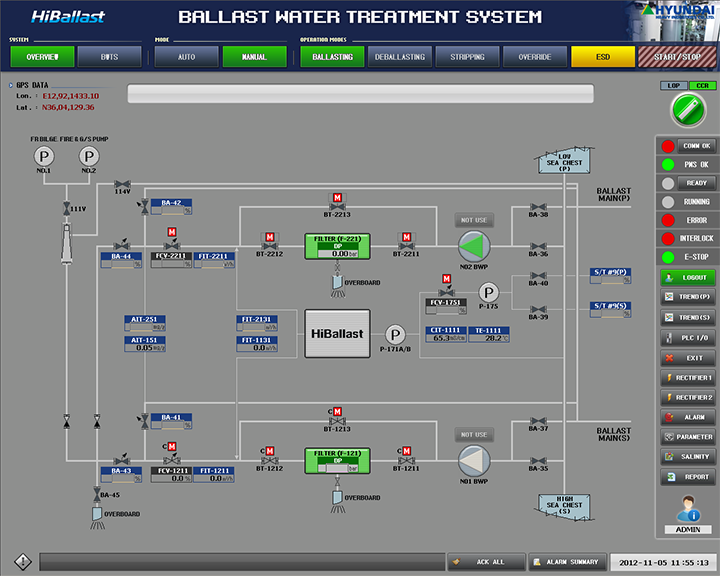Viewport: 720px width, 576px height.
Task: Open the SALINITY page
Action: (x=688, y=457)
